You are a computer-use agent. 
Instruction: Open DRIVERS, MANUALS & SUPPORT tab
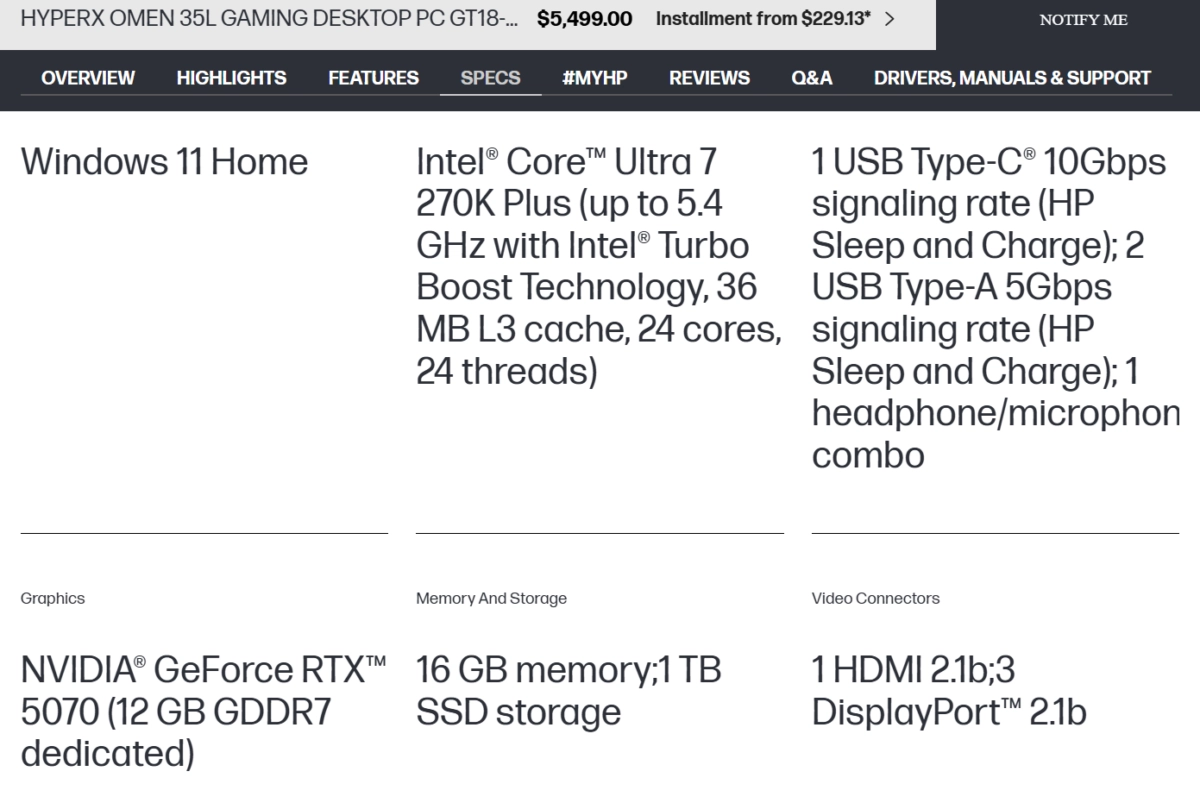(x=1012, y=78)
